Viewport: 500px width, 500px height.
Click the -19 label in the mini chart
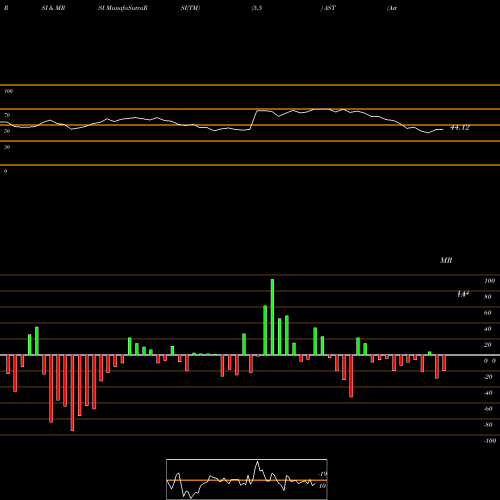322,474
